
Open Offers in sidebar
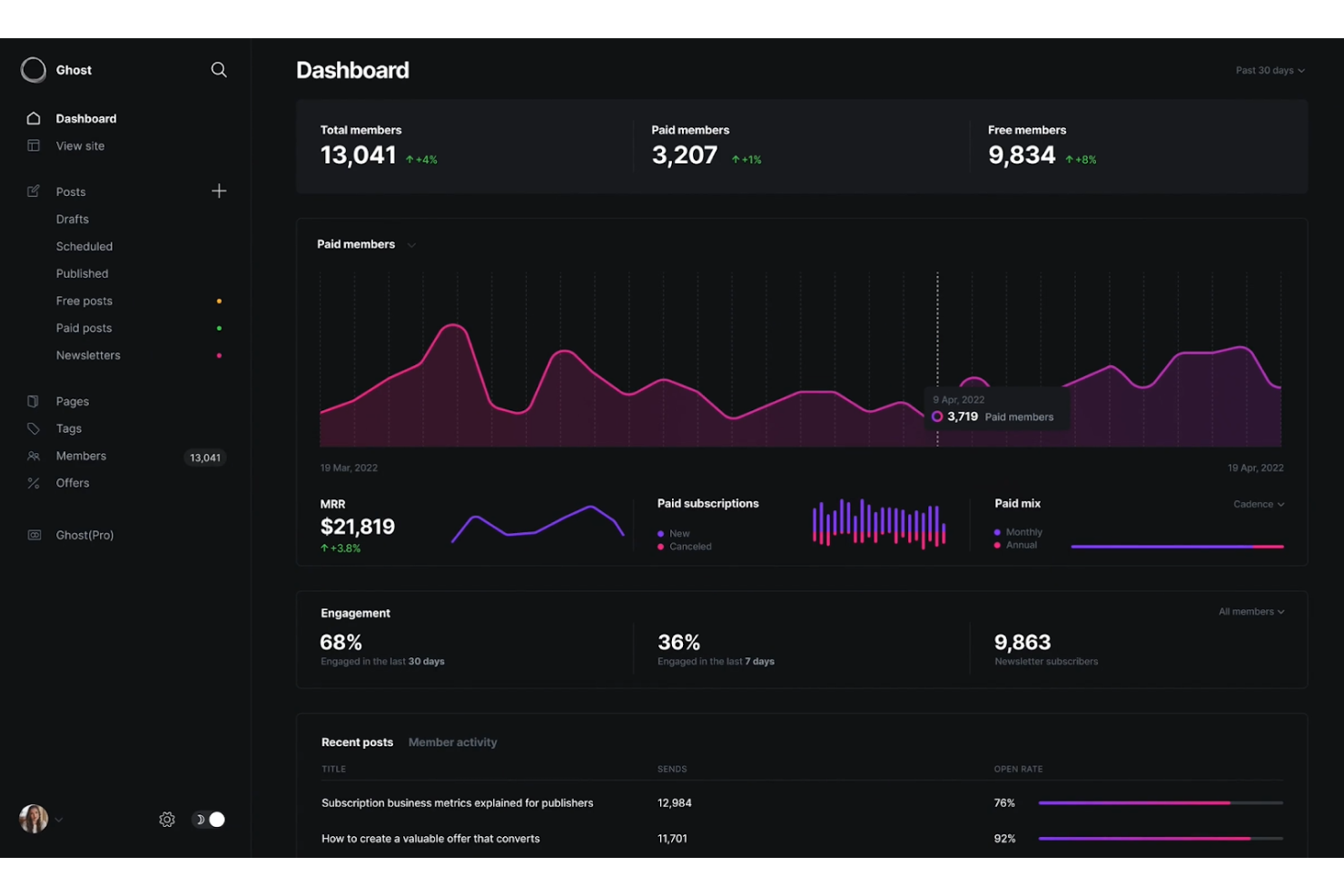(73, 483)
